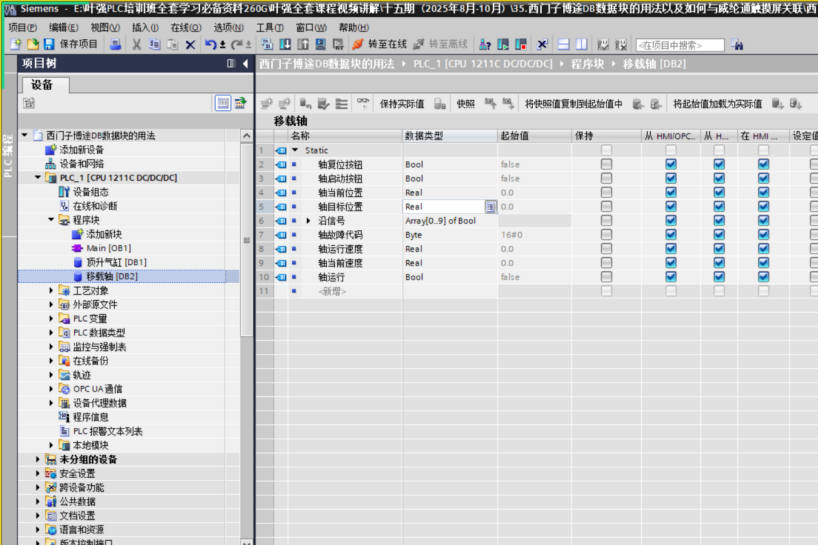The height and width of the screenshot is (546, 819).
Task: Expand the 监控与强制表 folder
Action: point(51,347)
